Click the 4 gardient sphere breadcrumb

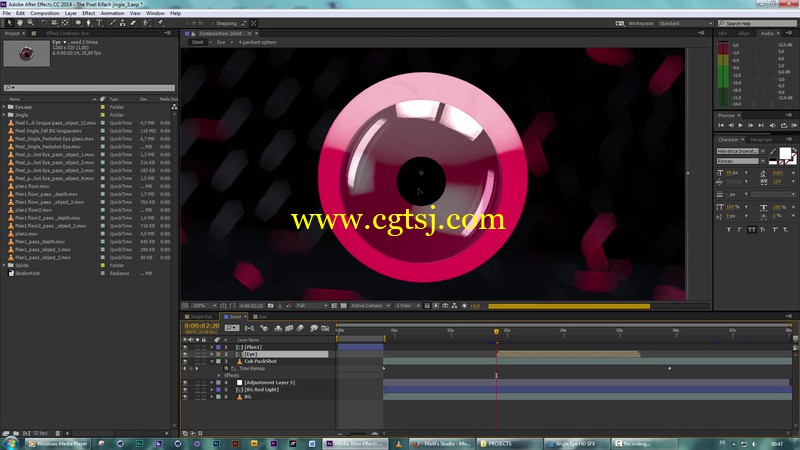click(257, 42)
